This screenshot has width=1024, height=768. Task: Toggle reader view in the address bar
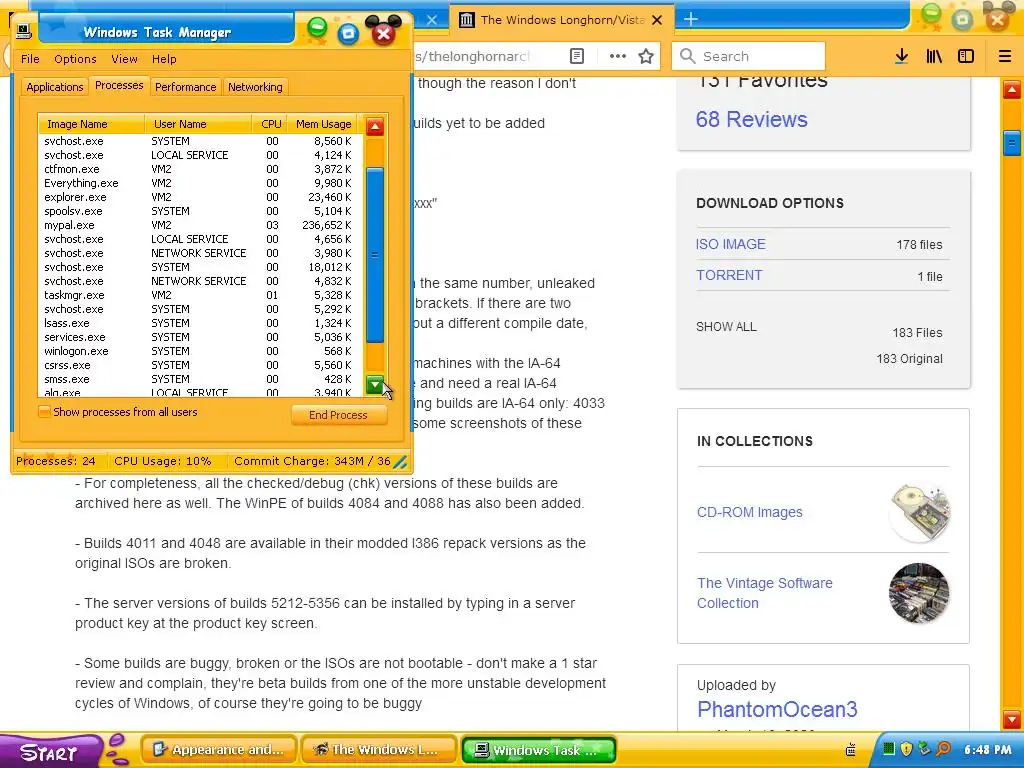577,56
